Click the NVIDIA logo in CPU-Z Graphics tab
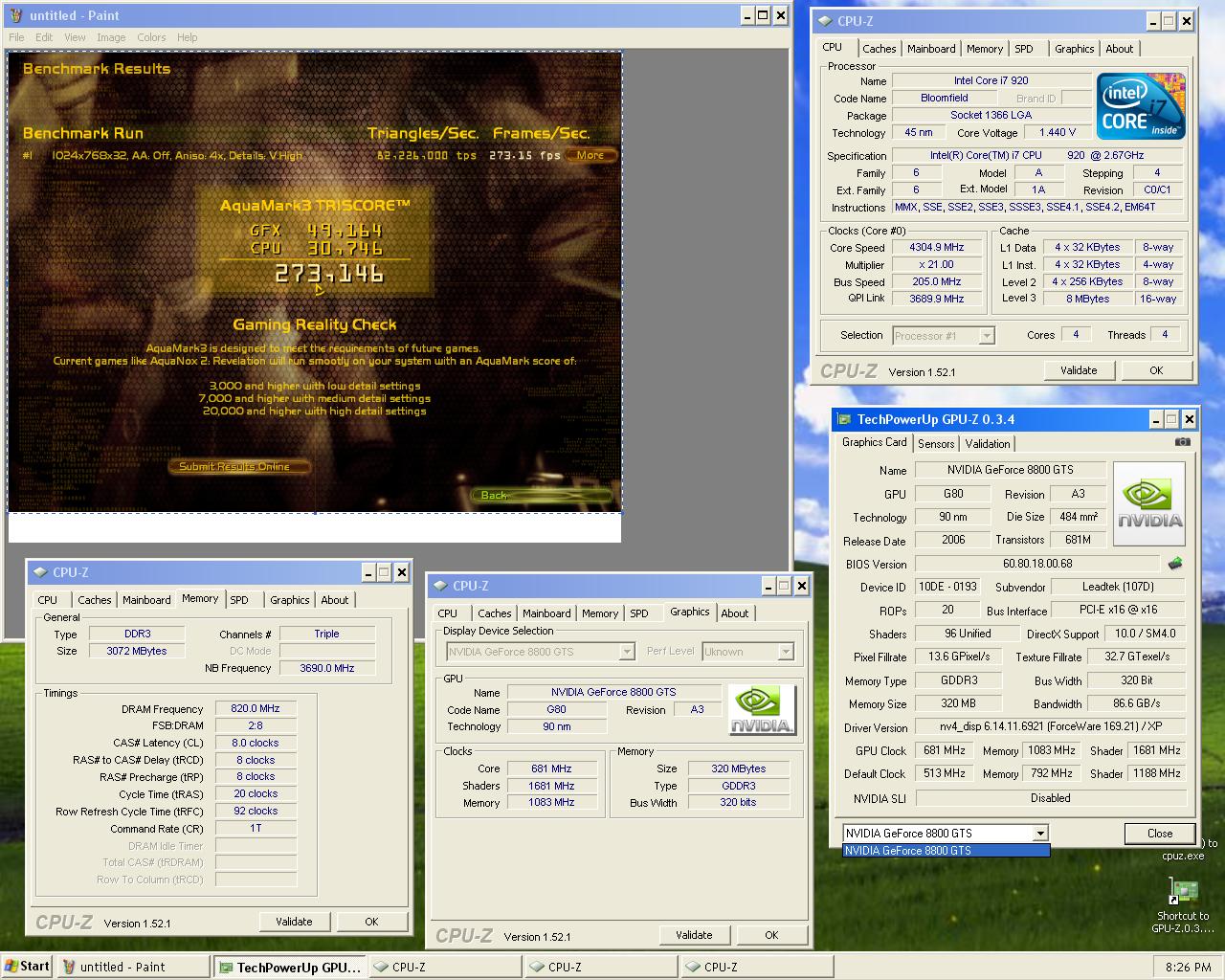Viewport: 1225px width, 980px height. click(761, 710)
